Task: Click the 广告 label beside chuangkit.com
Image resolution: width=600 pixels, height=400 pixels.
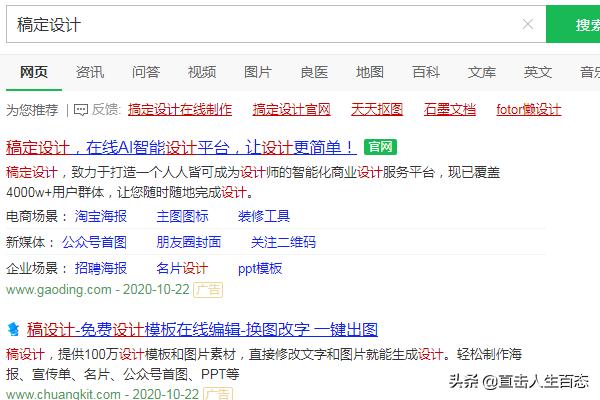Action: click(x=218, y=394)
